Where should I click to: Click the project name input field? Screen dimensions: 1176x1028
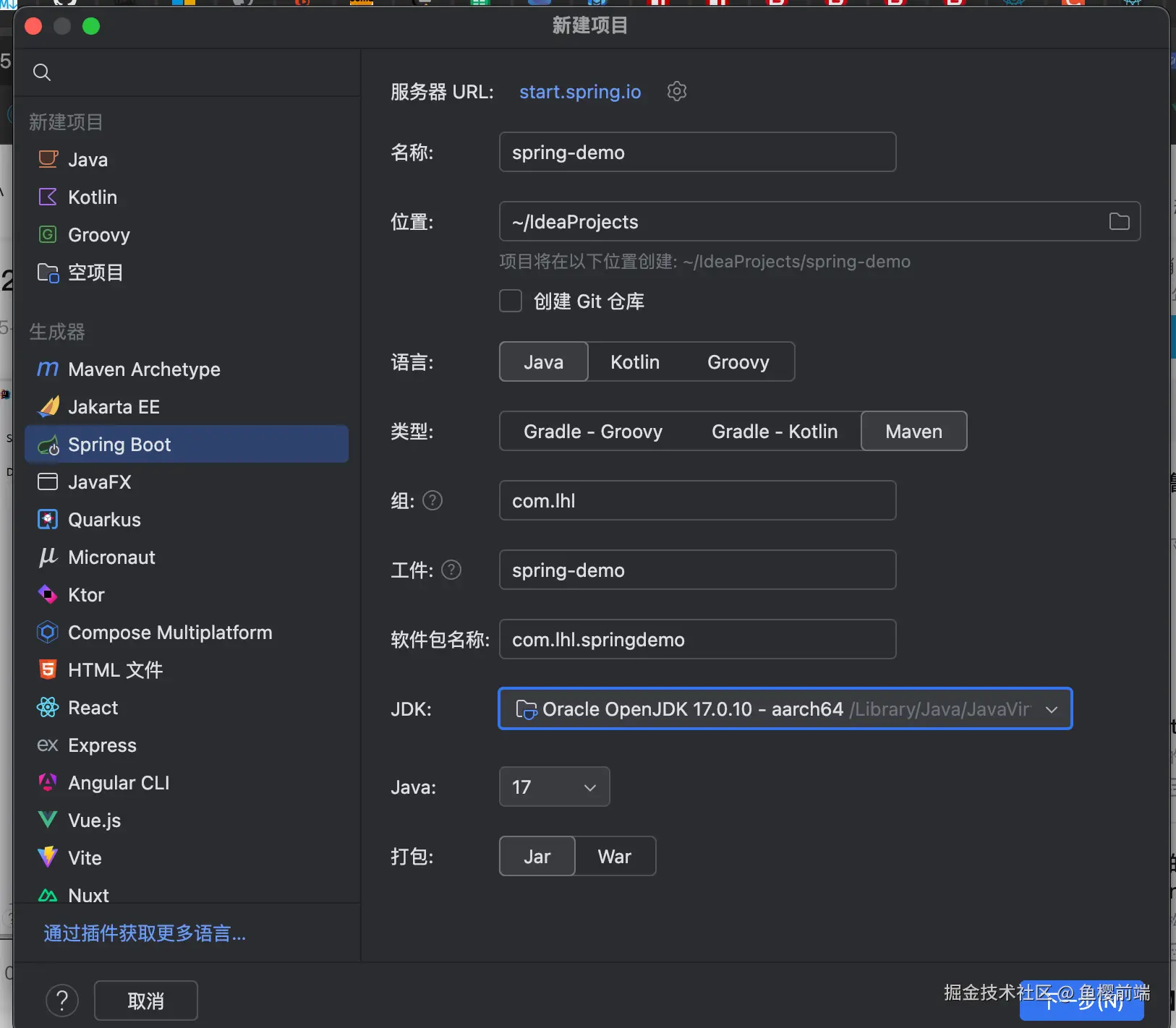pyautogui.click(x=698, y=152)
